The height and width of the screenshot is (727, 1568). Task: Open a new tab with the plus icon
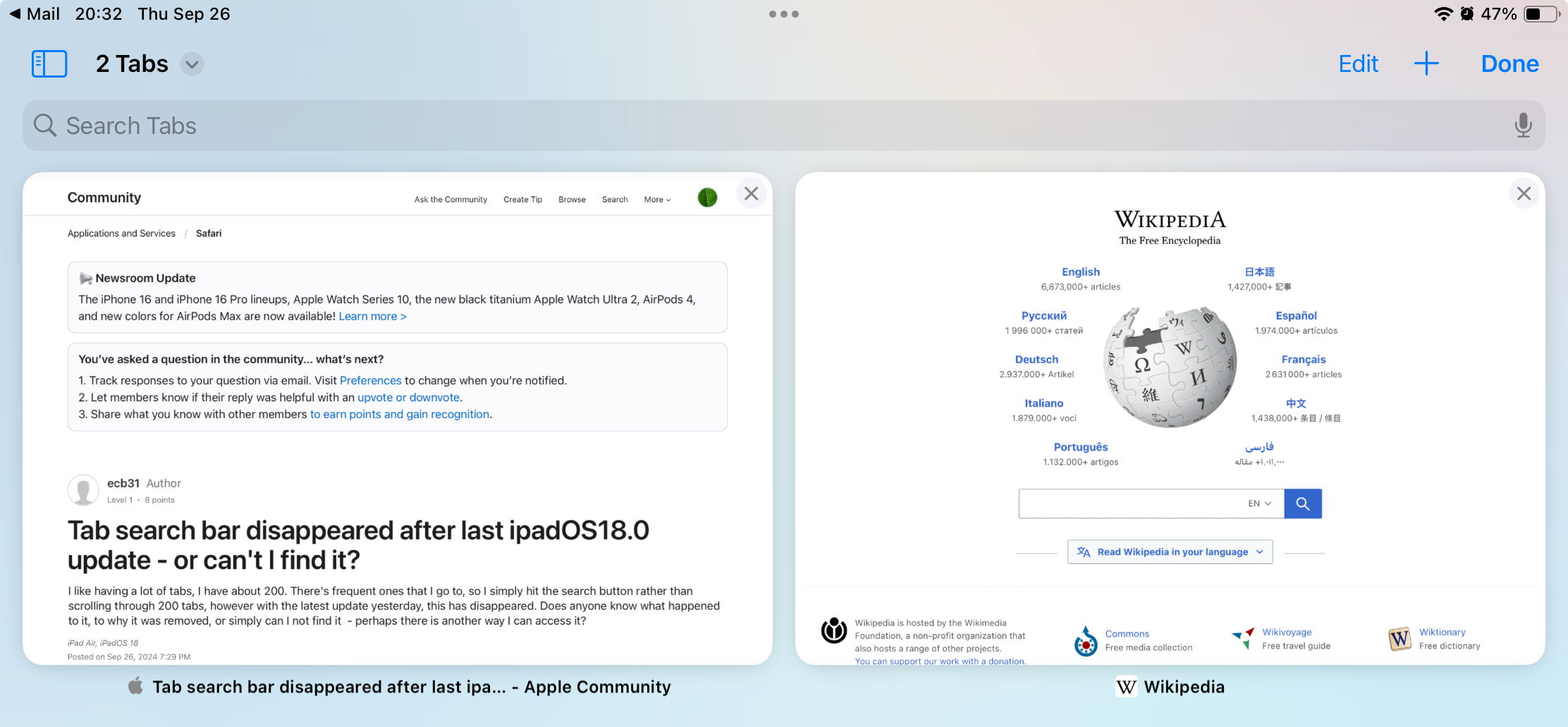coord(1427,63)
